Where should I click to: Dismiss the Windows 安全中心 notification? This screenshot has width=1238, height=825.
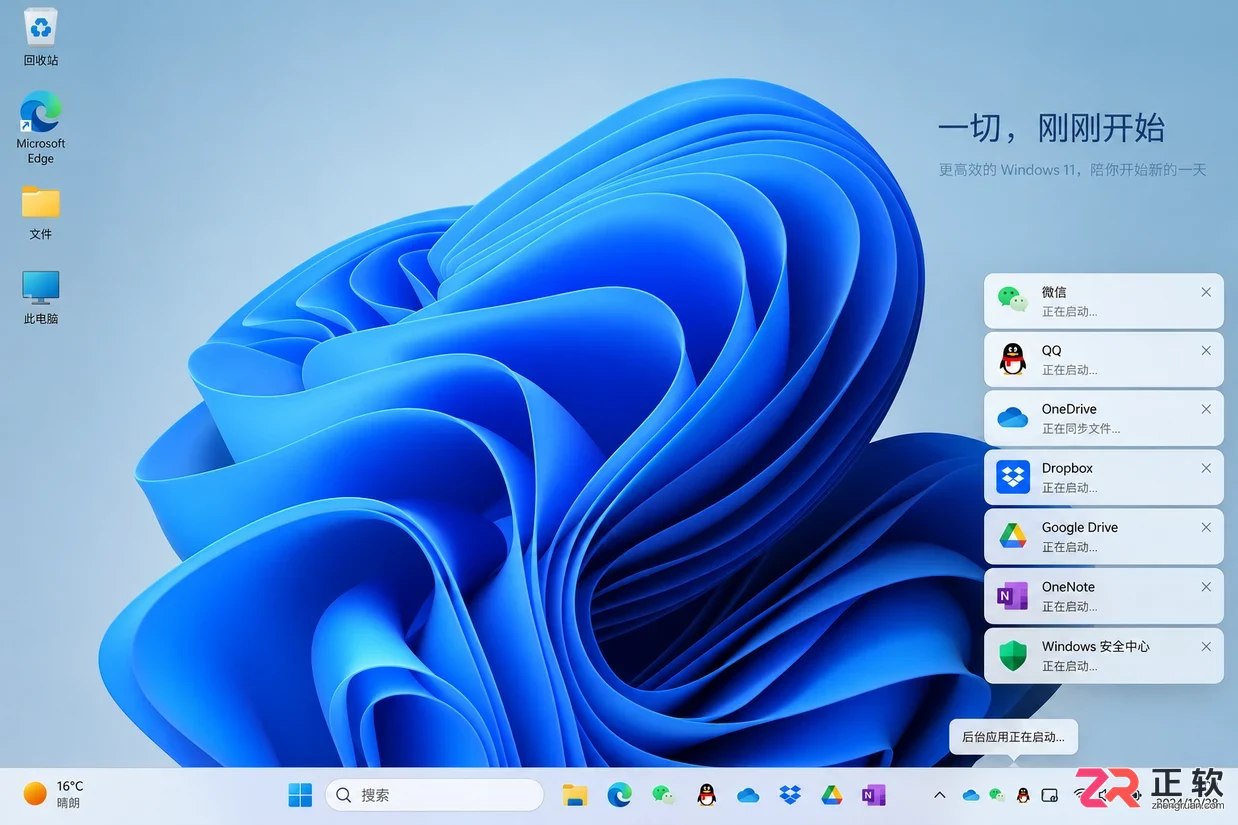pyautogui.click(x=1206, y=647)
